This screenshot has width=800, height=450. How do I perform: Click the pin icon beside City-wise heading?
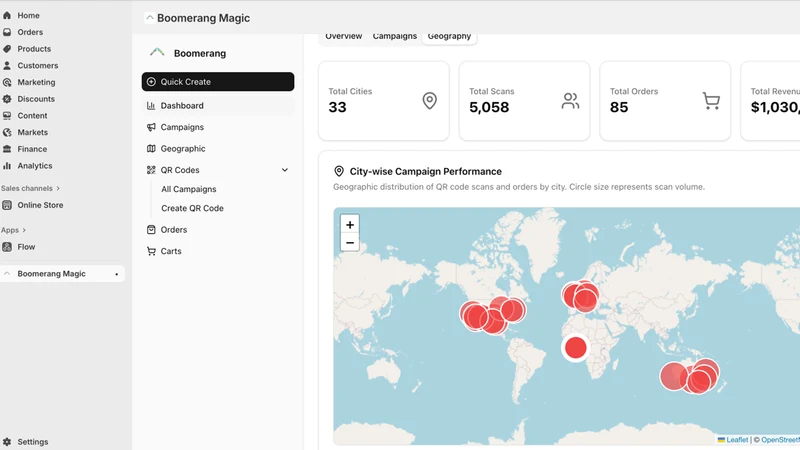click(x=339, y=171)
